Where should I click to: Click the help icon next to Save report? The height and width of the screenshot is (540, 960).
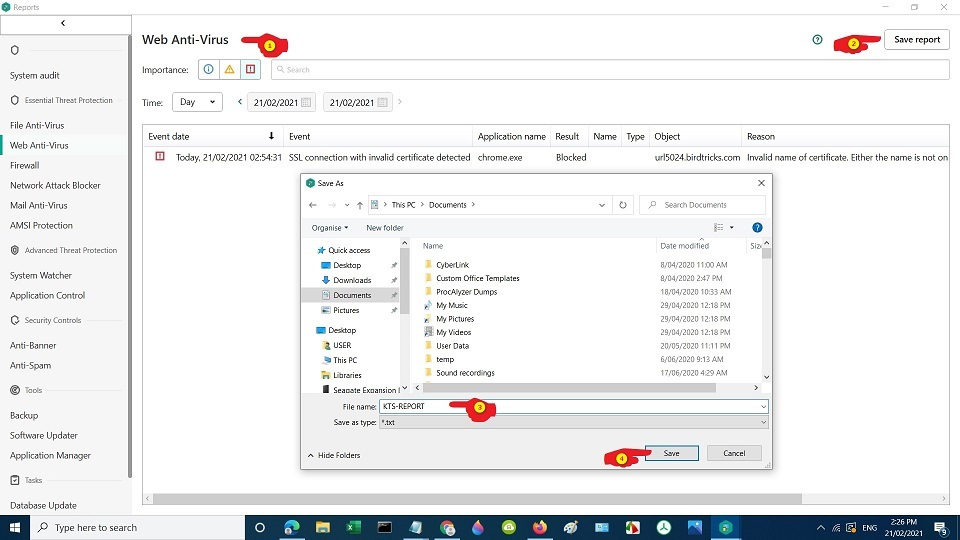click(817, 39)
